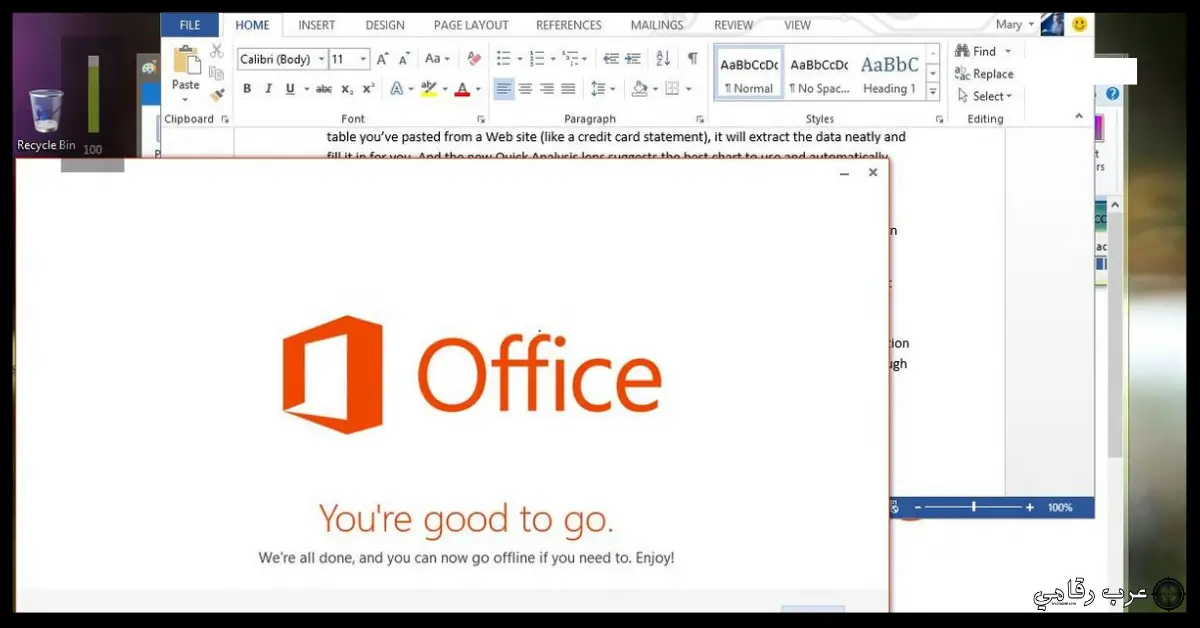Apply the red font color

point(462,89)
